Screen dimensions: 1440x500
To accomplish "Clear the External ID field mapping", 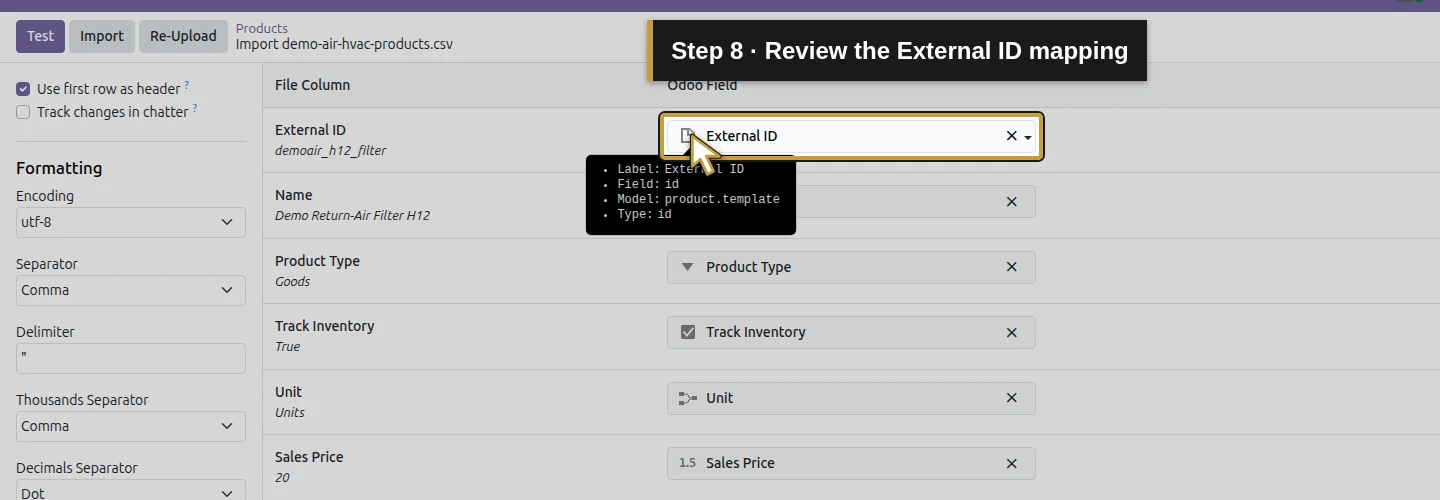I will (x=1011, y=136).
